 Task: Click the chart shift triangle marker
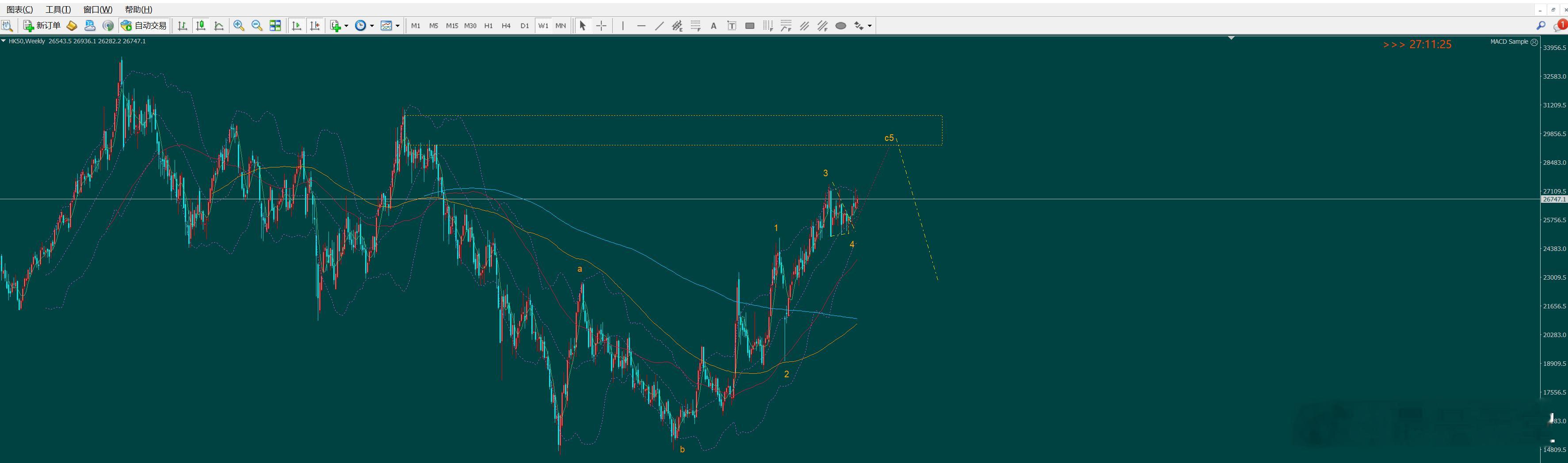click(1232, 38)
